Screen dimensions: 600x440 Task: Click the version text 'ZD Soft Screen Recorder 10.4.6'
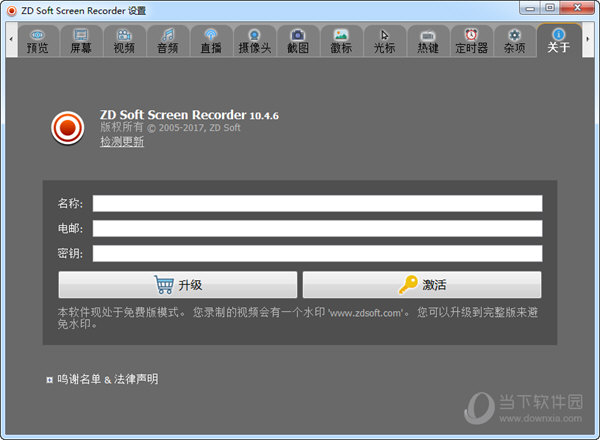click(x=189, y=115)
